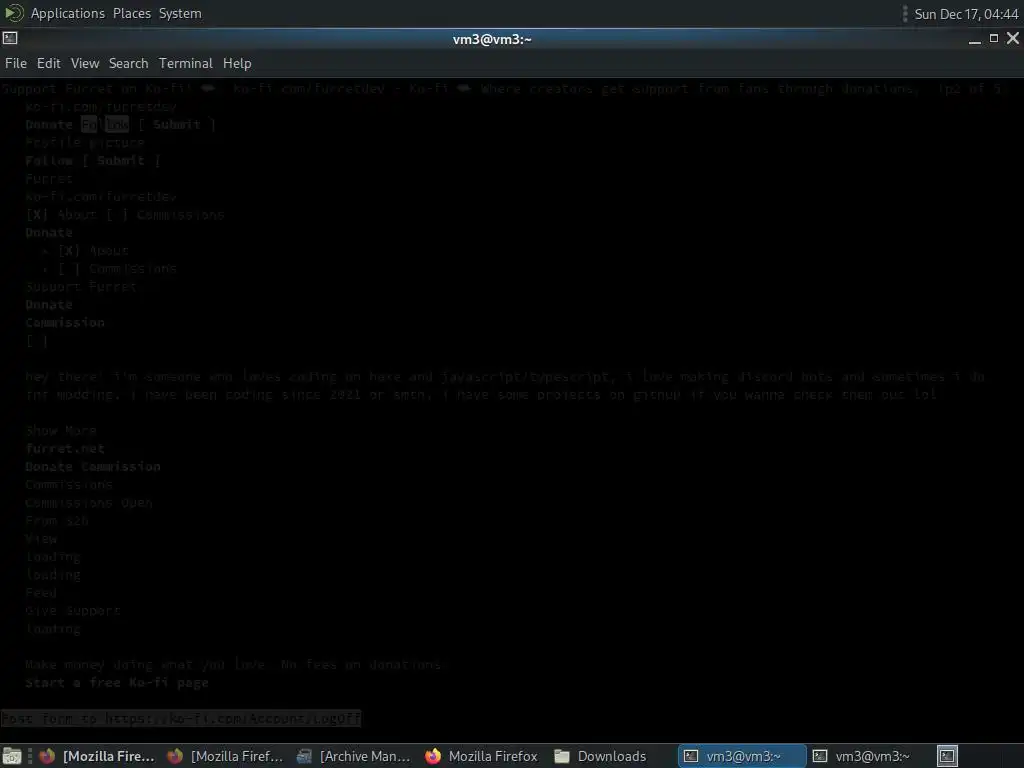The height and width of the screenshot is (768, 1024).
Task: Click the show desktop icon in bottom panel
Action: [12, 756]
